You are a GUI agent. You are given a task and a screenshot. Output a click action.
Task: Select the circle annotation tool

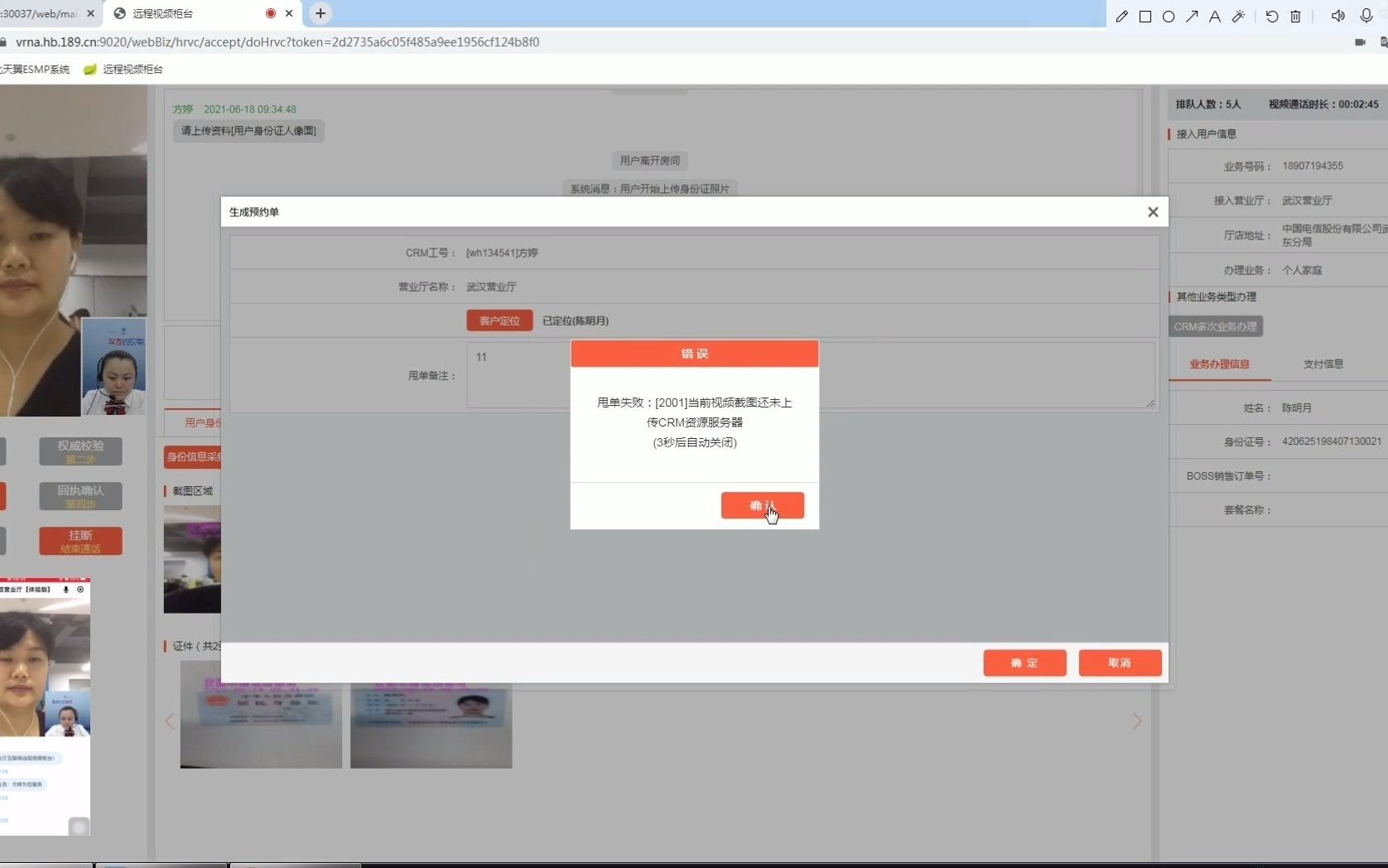[1169, 17]
